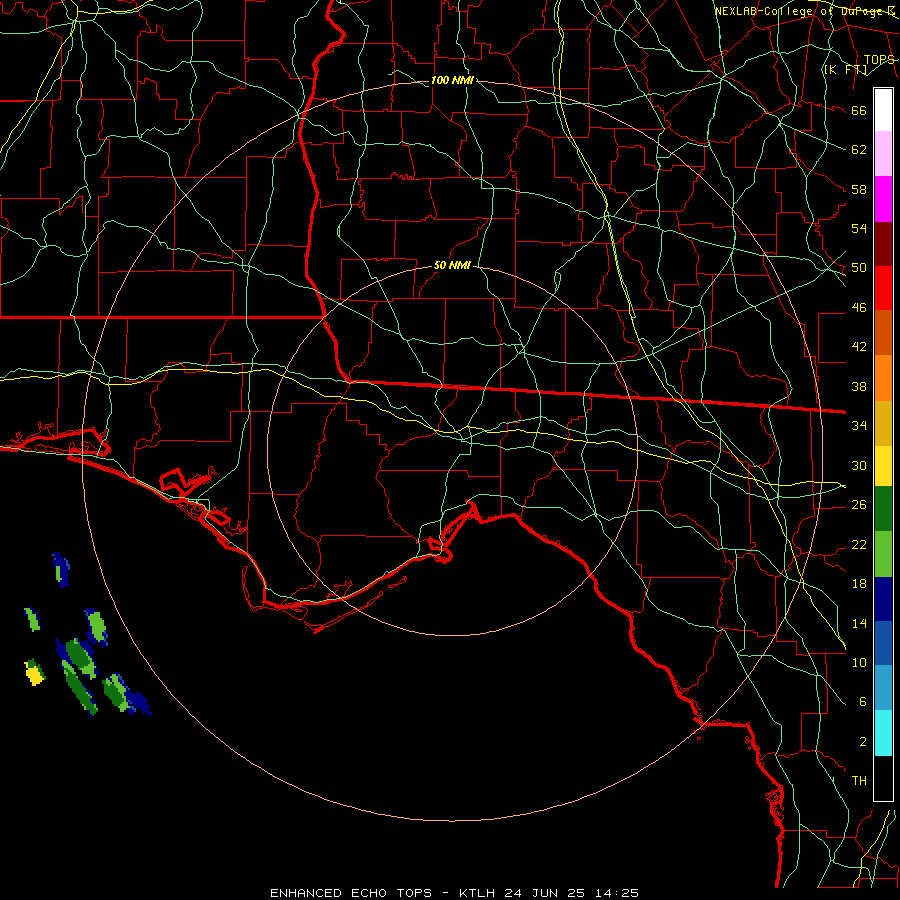
Task: Click the "ENHANCED ECHO TOPS" product title
Action: tap(351, 893)
